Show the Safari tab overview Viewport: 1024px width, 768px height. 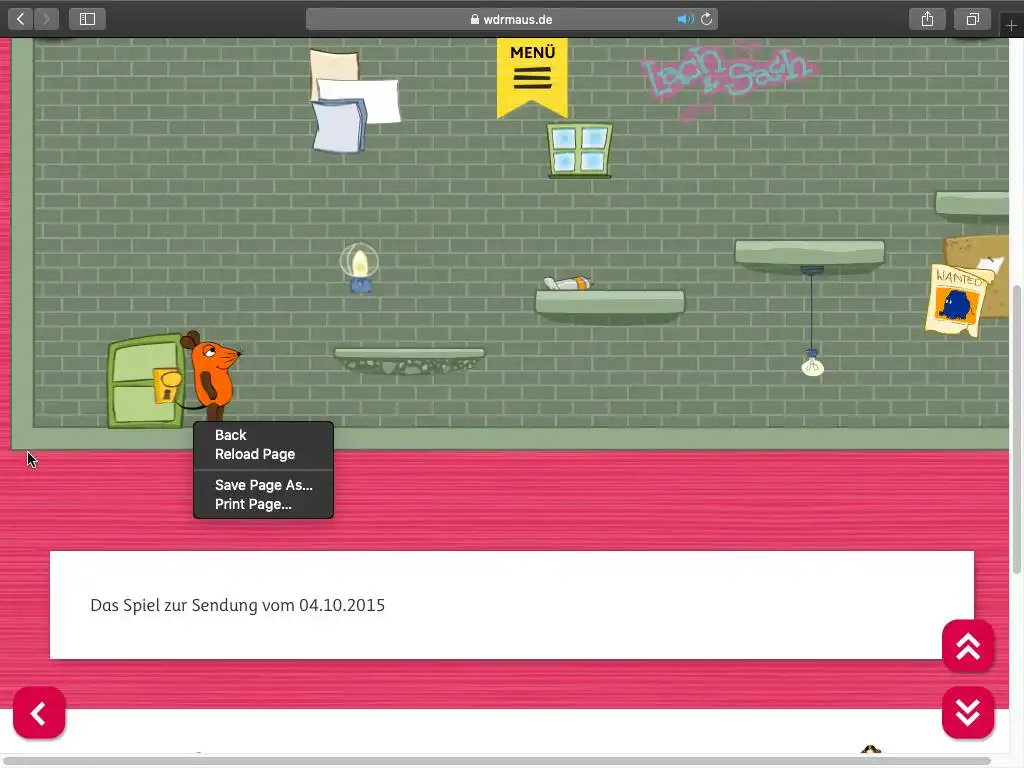point(973,19)
